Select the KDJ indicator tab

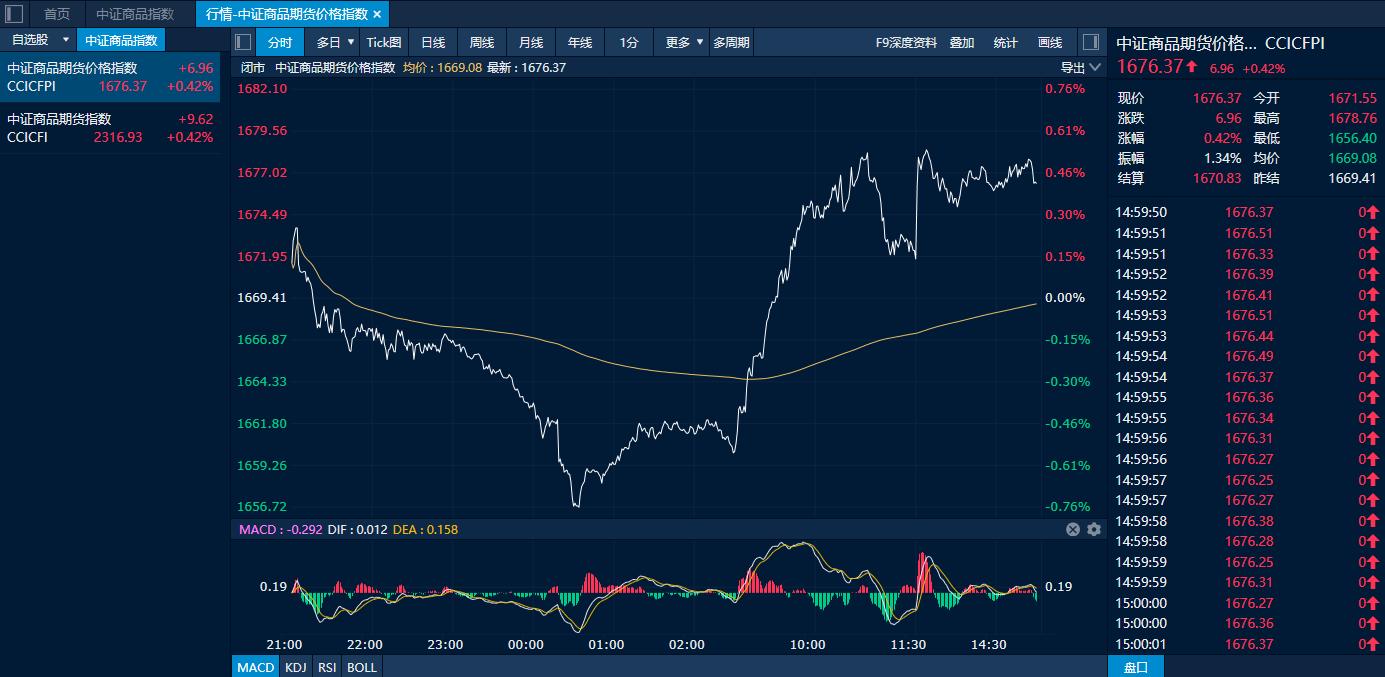tap(295, 667)
